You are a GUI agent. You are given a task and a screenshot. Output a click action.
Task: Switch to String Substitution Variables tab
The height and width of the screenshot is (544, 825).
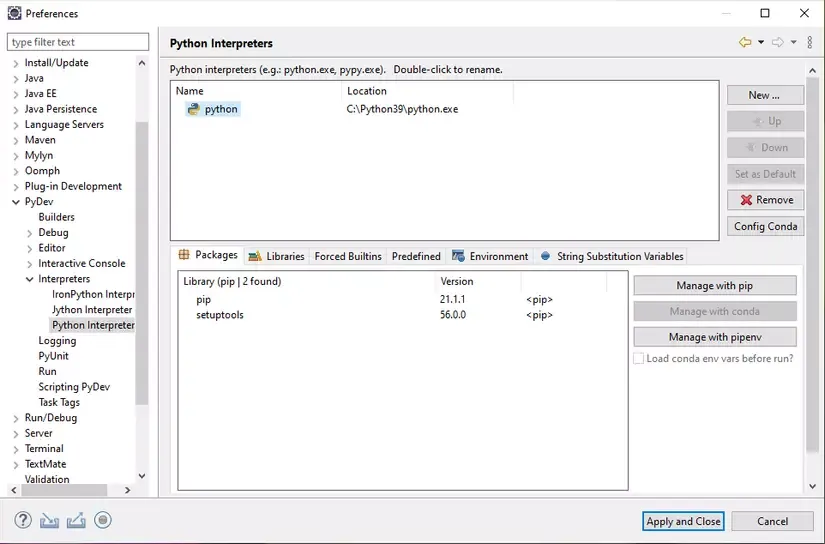pos(612,256)
